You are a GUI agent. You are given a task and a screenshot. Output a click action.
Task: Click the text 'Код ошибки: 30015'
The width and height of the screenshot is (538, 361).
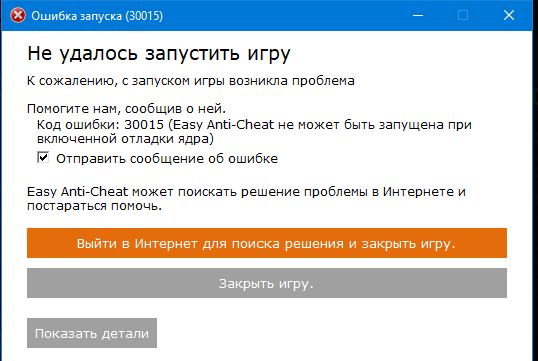pyautogui.click(x=100, y=124)
